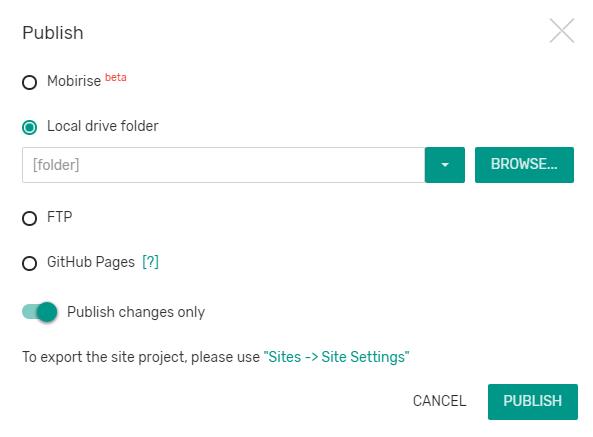Click the CANCEL button
The height and width of the screenshot is (437, 593).
pos(439,401)
